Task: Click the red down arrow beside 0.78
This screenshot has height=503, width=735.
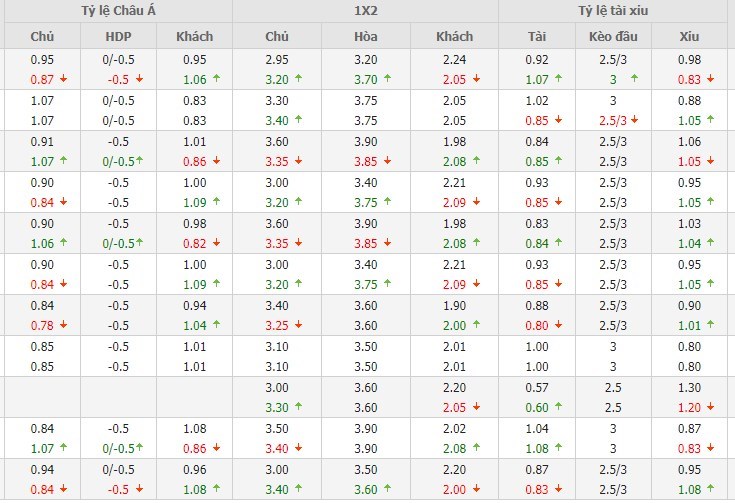Action: (63, 325)
